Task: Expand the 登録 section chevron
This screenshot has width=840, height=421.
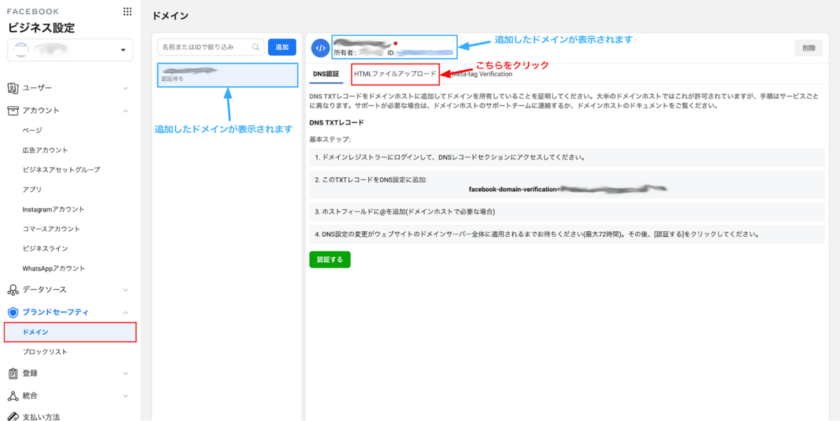Action: 126,373
